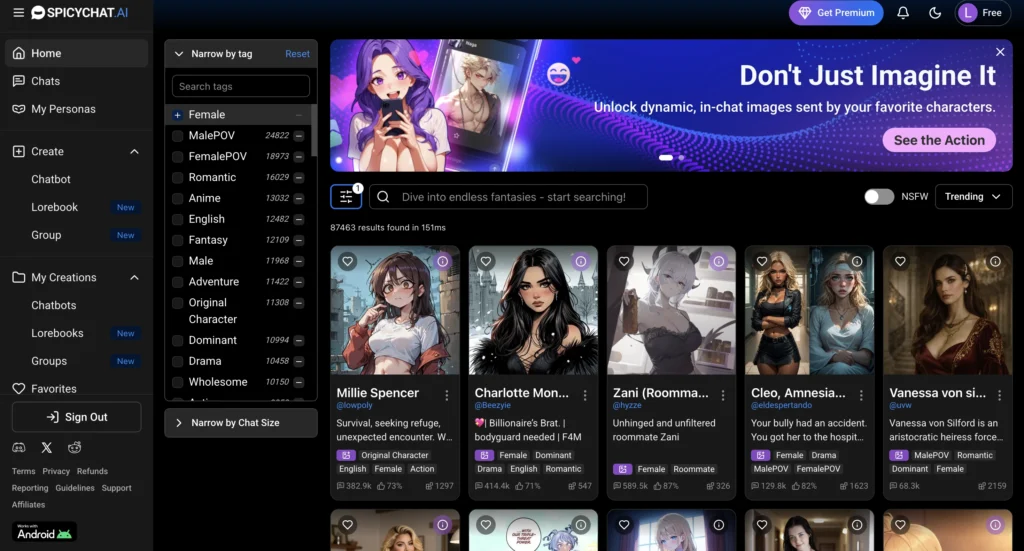Click the tag list scrollbar
This screenshot has width=1024, height=551.
pyautogui.click(x=313, y=131)
